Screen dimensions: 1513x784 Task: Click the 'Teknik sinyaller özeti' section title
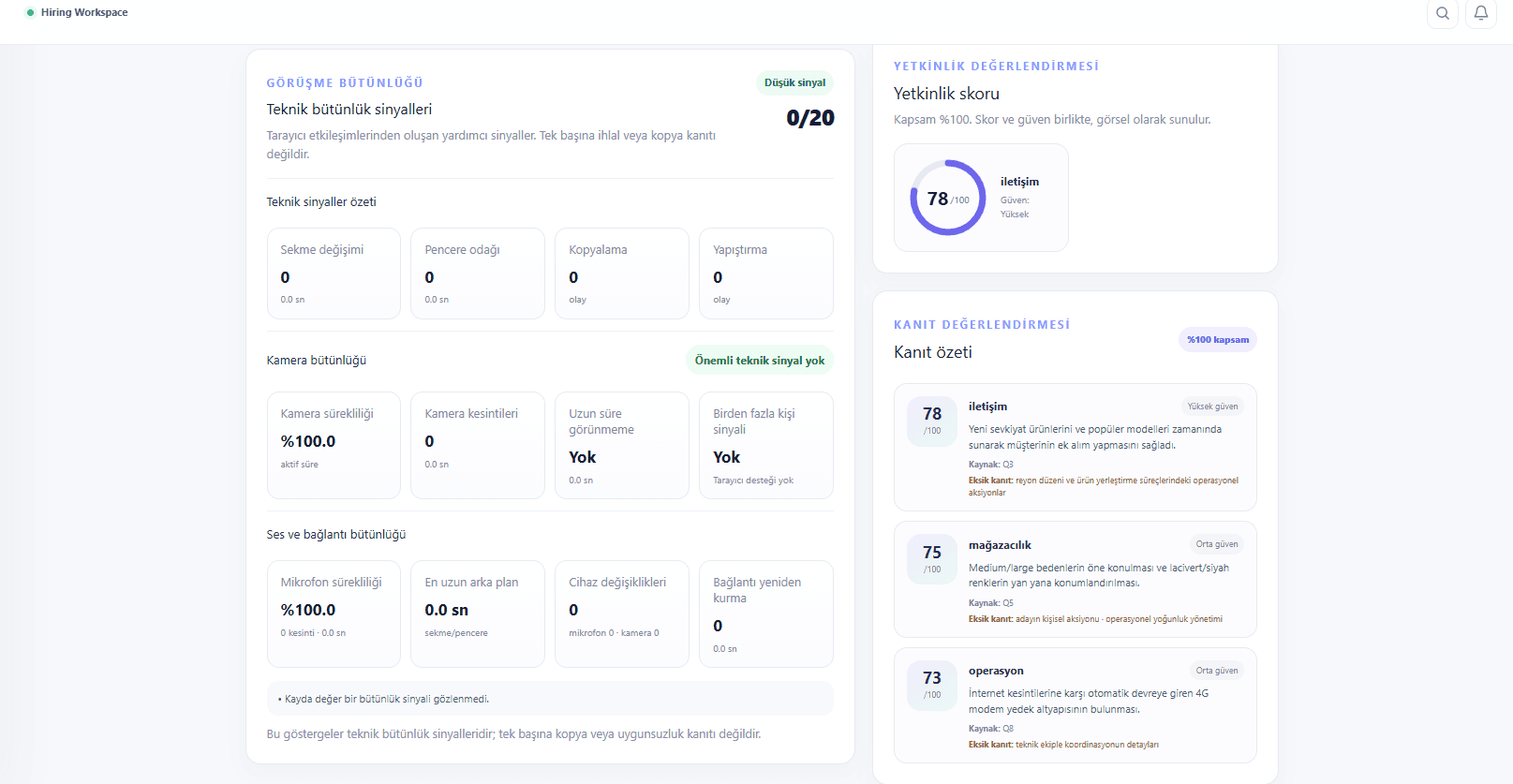click(321, 202)
